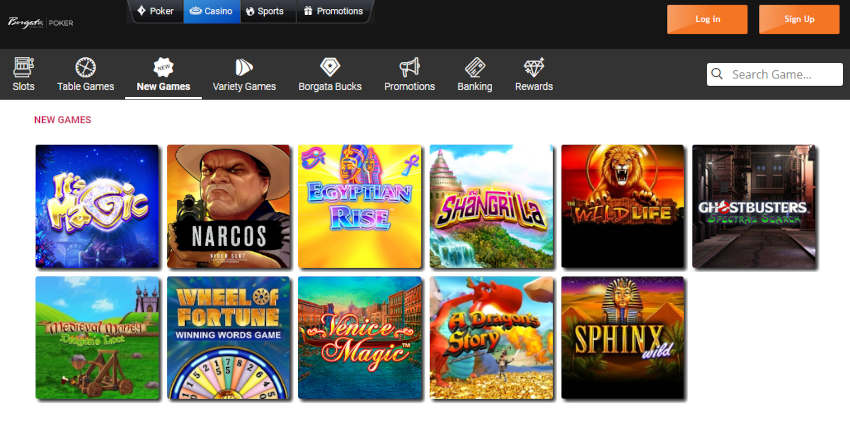The height and width of the screenshot is (430, 850).
Task: Select A Dragon's Story game tile
Action: click(x=492, y=338)
